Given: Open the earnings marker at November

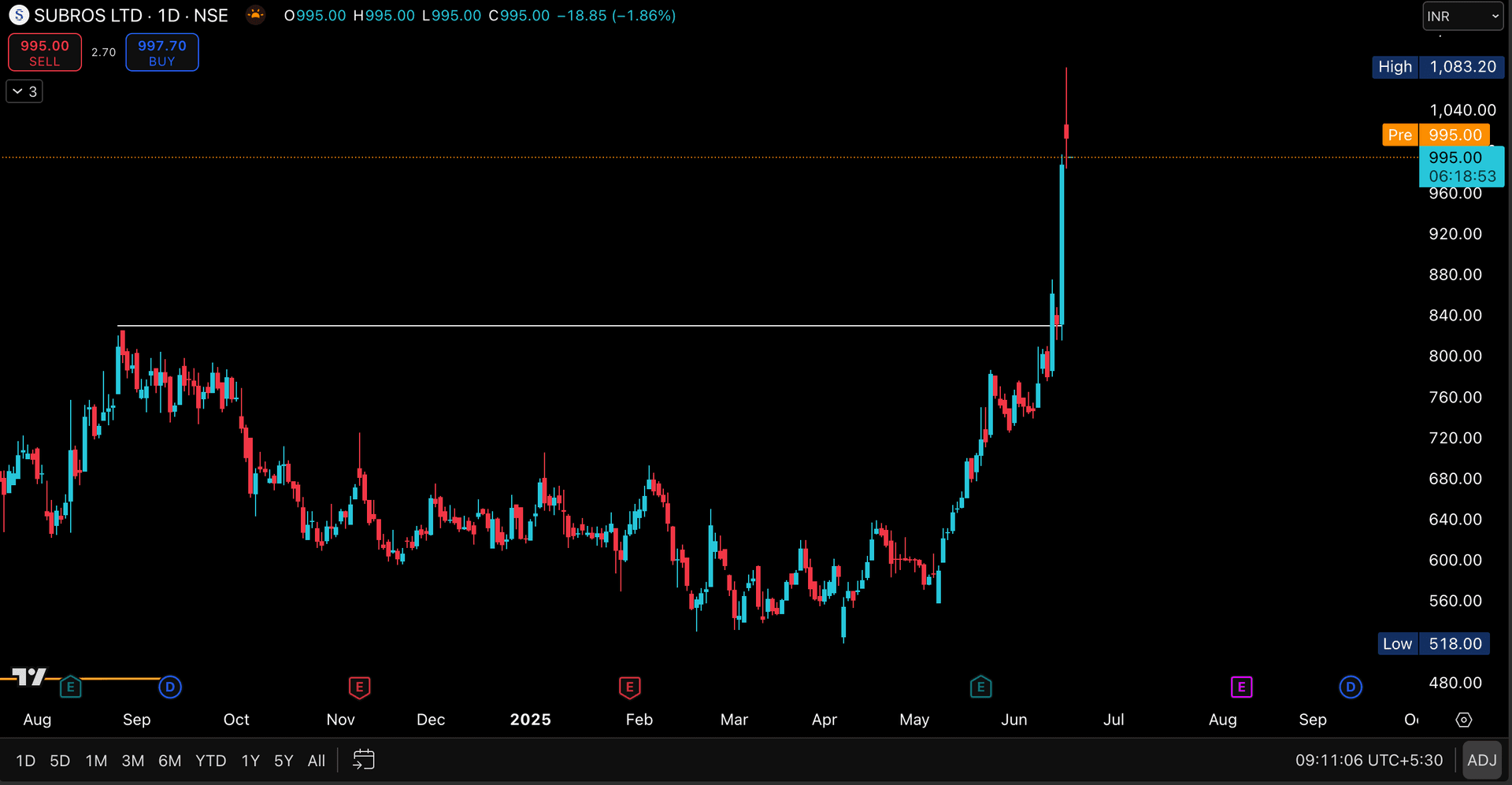Looking at the screenshot, I should (x=359, y=687).
